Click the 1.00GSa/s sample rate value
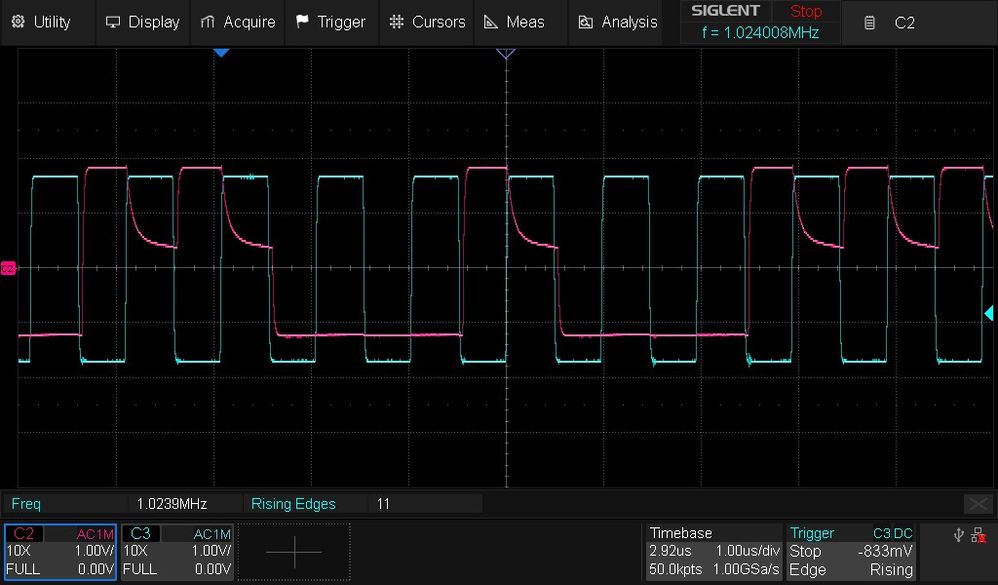The image size is (998, 585). click(x=746, y=570)
